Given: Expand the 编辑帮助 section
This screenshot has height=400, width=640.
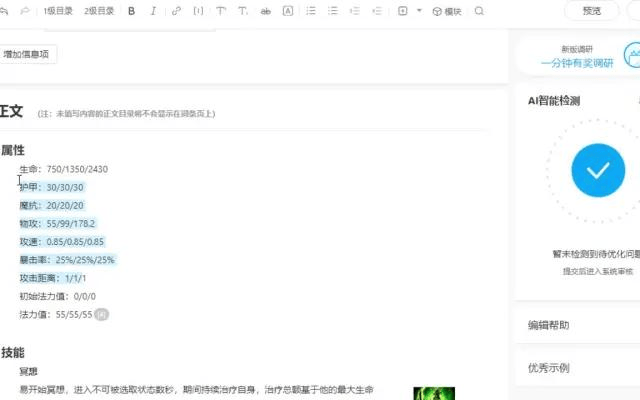Looking at the screenshot, I should click(x=548, y=325).
